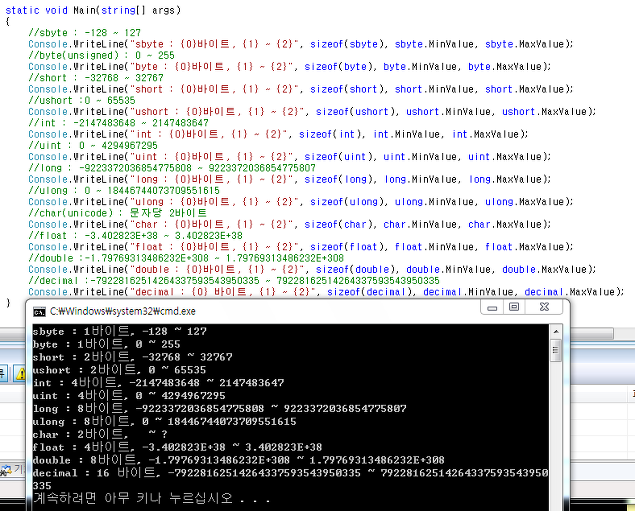Click the '//double' range comment line
Screen dimensions: 635x511
pyautogui.click(x=186, y=258)
